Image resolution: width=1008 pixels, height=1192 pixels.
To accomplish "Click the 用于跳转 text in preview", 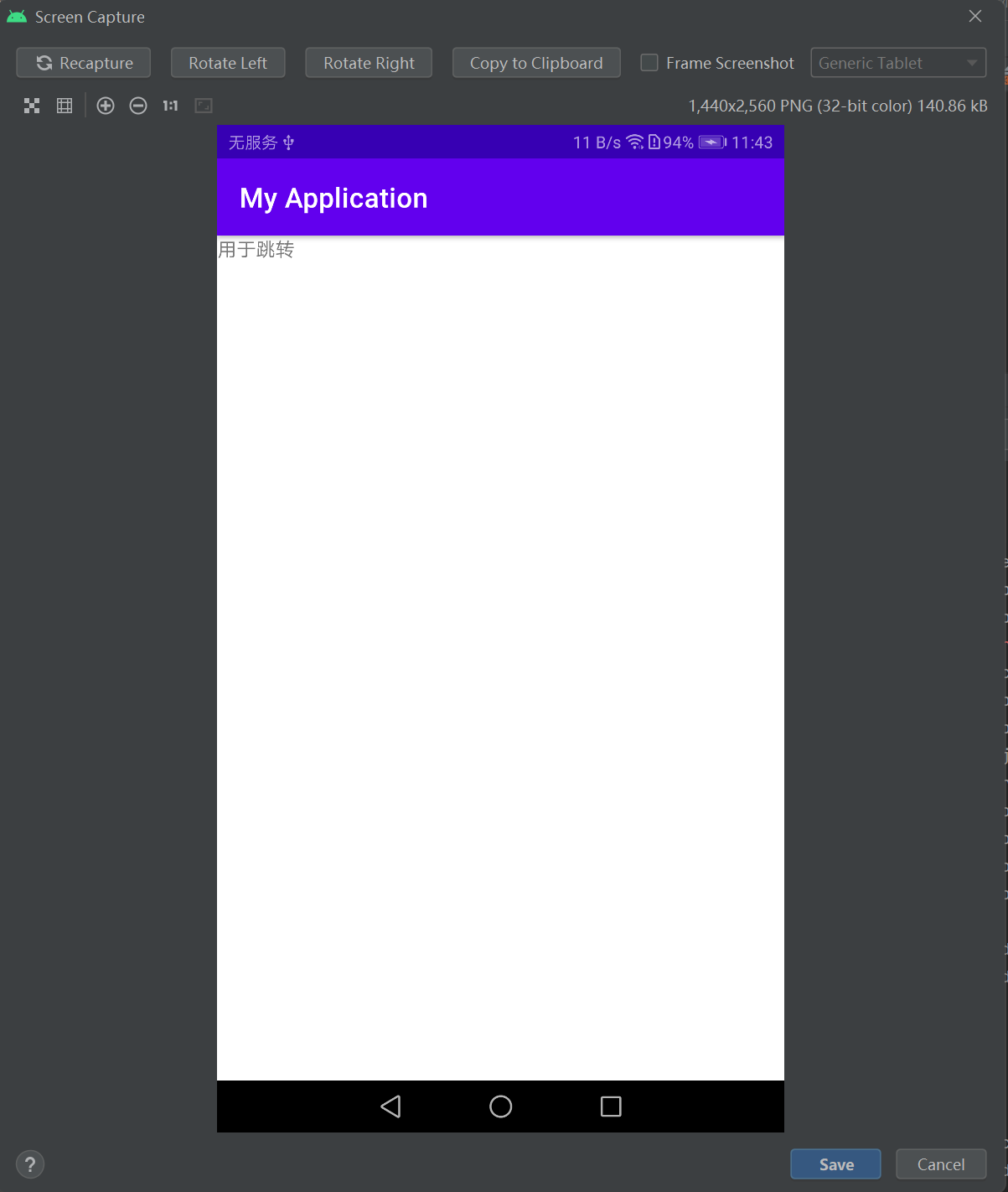I will coord(256,250).
